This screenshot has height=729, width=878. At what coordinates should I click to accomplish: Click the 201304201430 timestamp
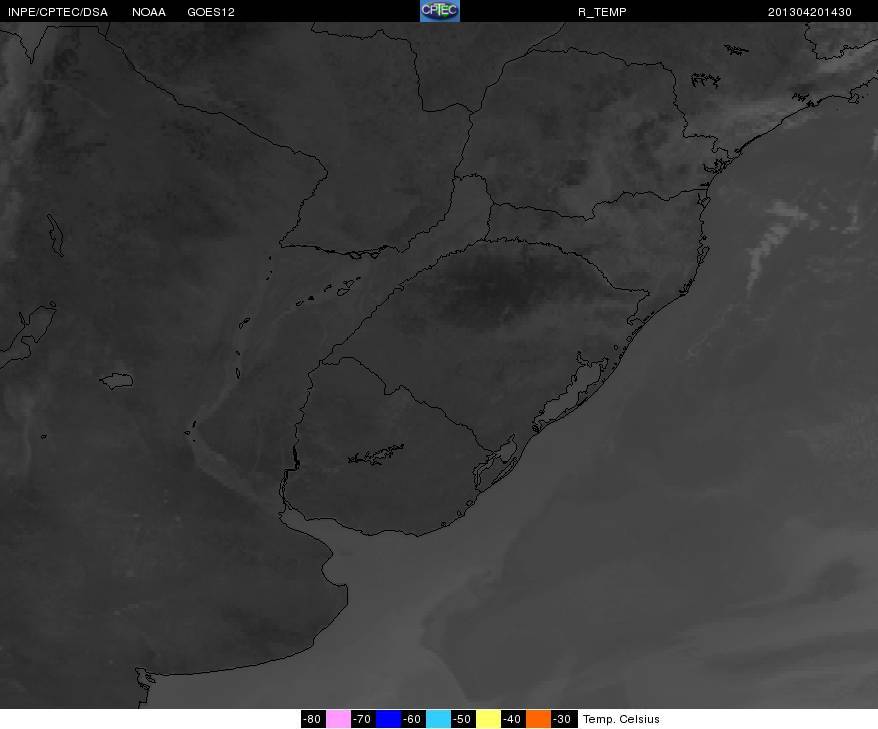pyautogui.click(x=810, y=12)
